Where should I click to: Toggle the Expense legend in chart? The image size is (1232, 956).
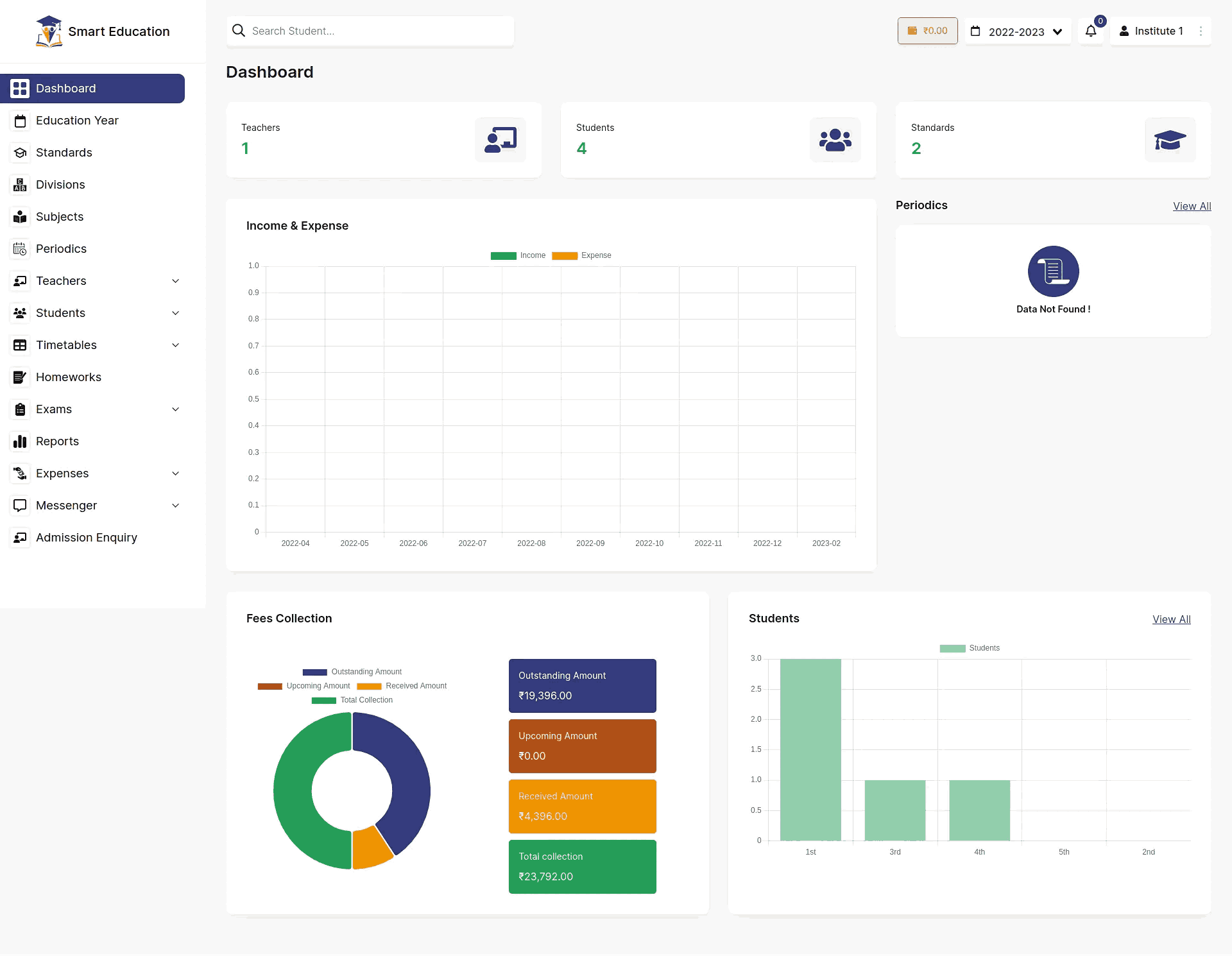581,255
